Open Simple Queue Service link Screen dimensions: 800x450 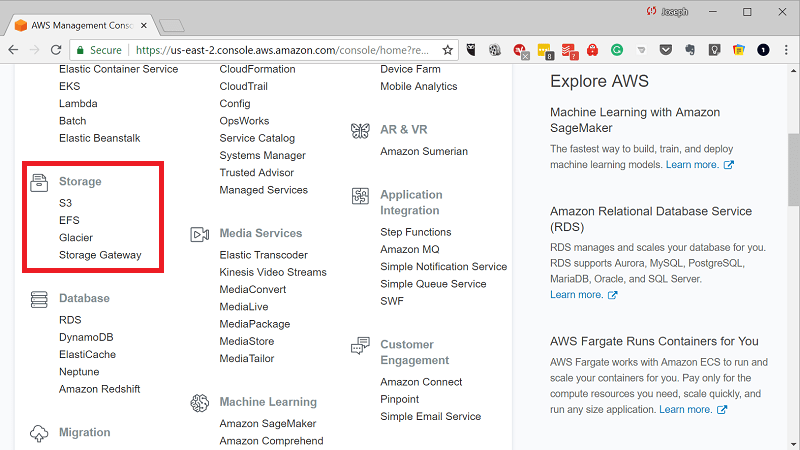433,284
